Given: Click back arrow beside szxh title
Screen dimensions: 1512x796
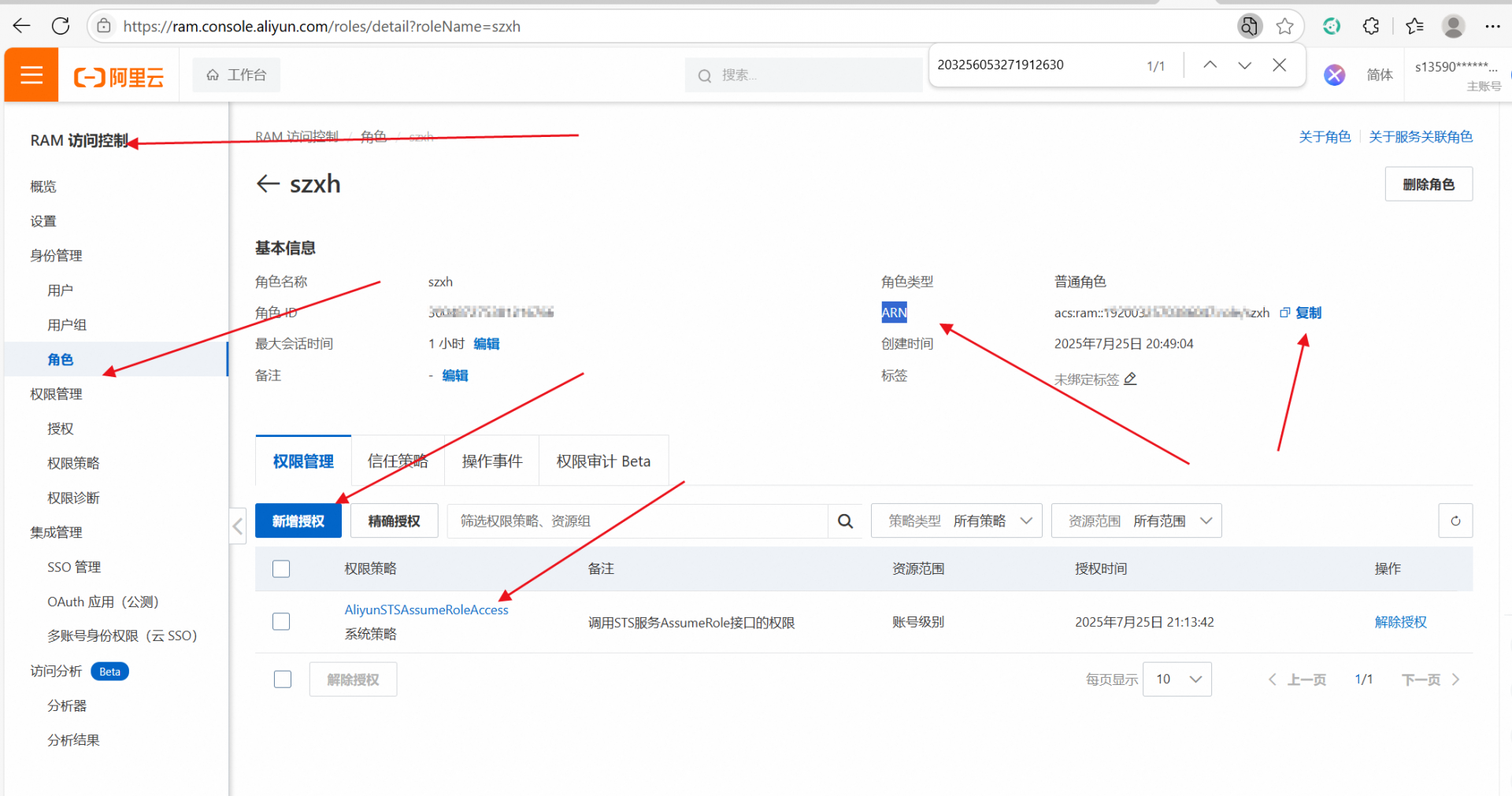Looking at the screenshot, I should 269,183.
